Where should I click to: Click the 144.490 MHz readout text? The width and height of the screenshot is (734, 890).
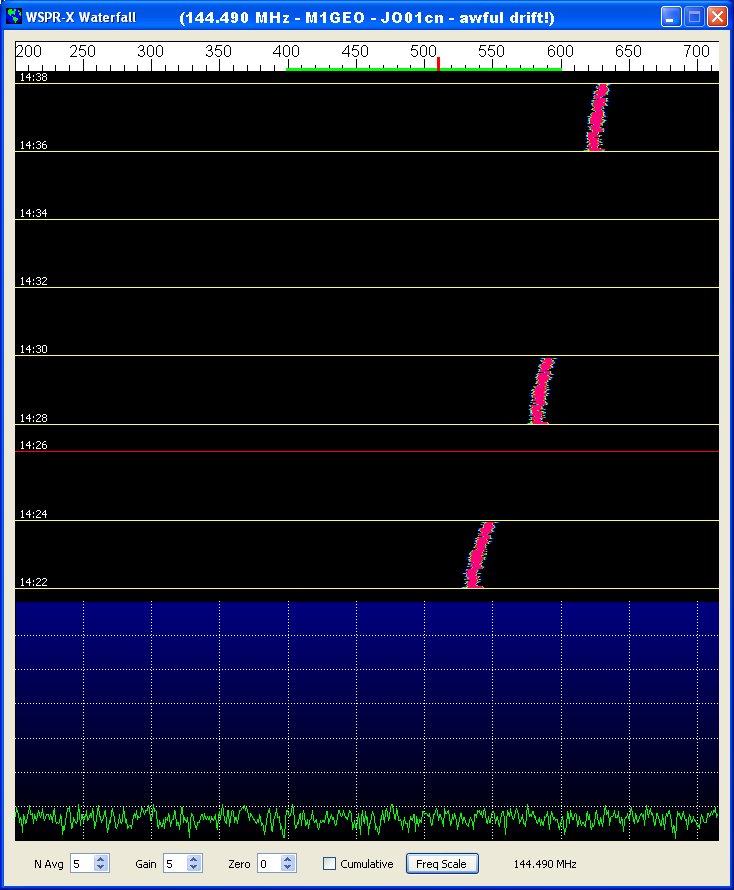coord(544,864)
